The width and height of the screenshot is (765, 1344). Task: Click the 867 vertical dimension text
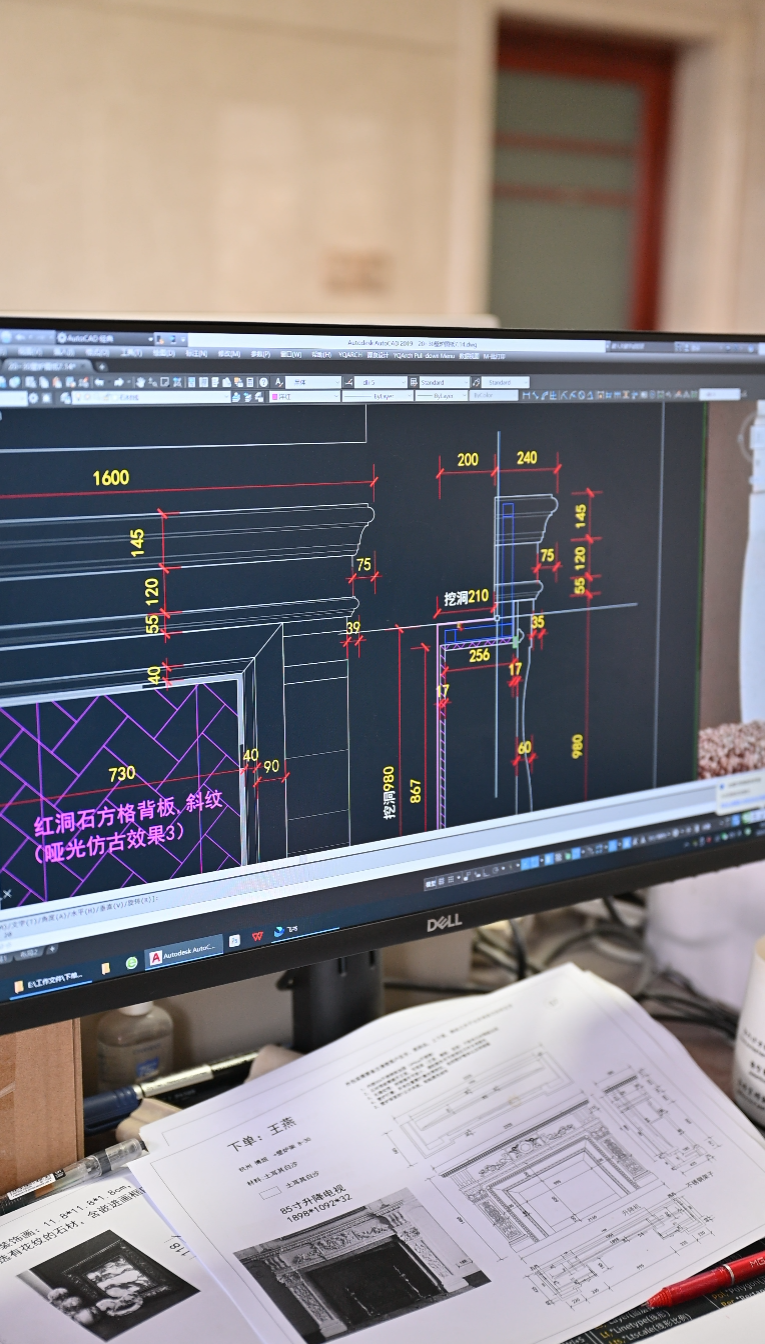415,791
